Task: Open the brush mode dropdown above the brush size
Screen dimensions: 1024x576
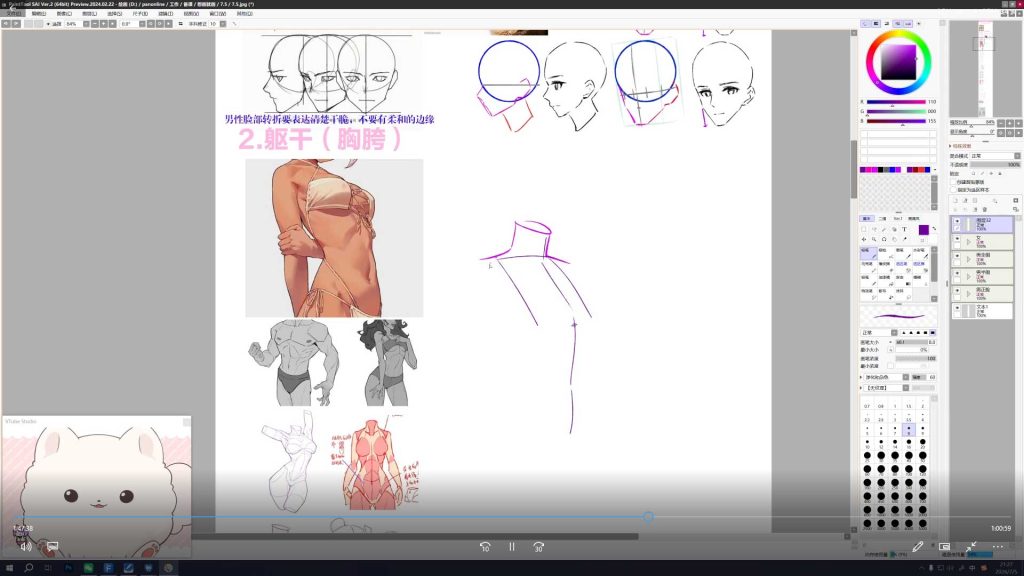Action: pos(879,333)
